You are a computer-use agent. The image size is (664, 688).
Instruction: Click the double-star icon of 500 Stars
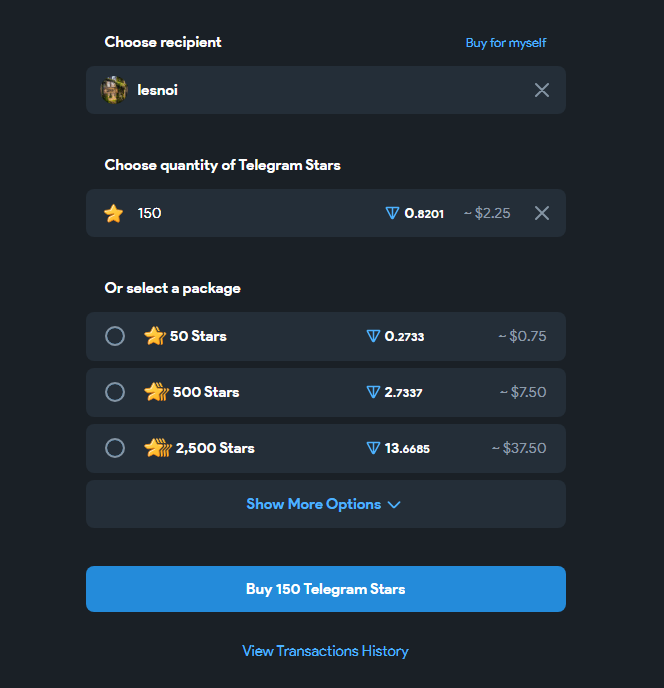156,392
